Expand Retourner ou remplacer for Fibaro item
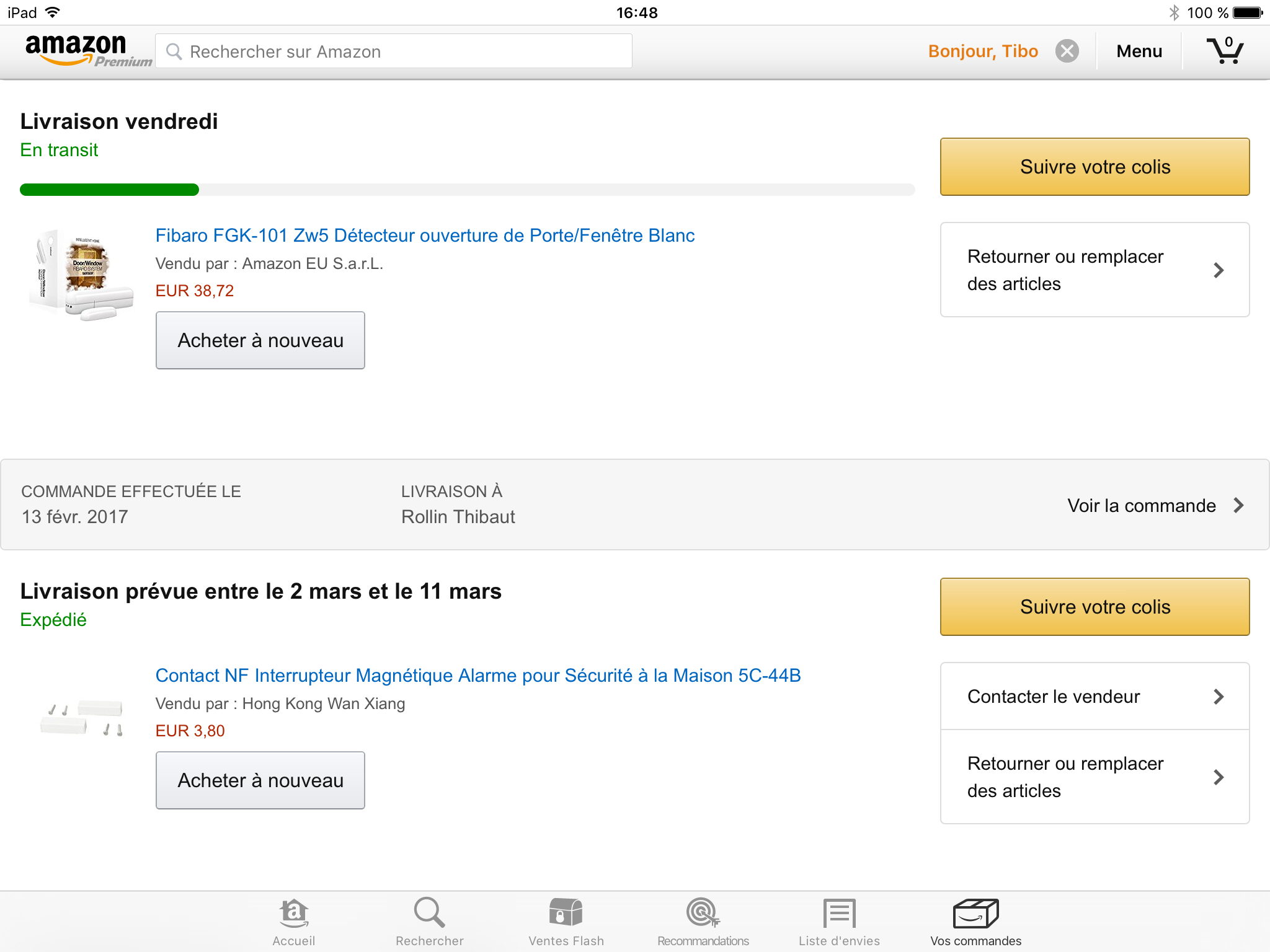Screen dimensions: 1270x952 click(1095, 270)
